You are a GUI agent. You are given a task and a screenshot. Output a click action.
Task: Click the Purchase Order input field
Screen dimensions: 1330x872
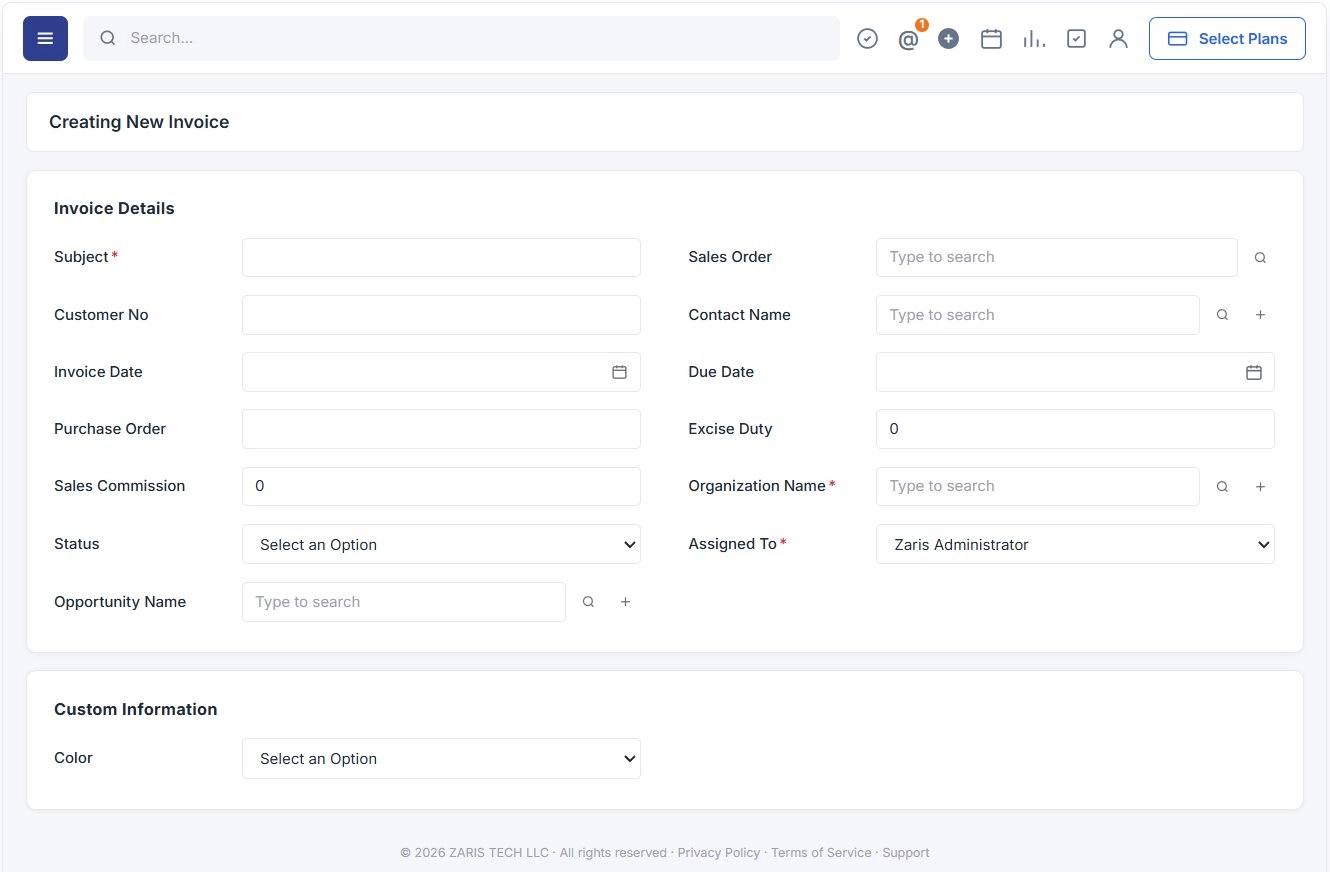(441, 429)
